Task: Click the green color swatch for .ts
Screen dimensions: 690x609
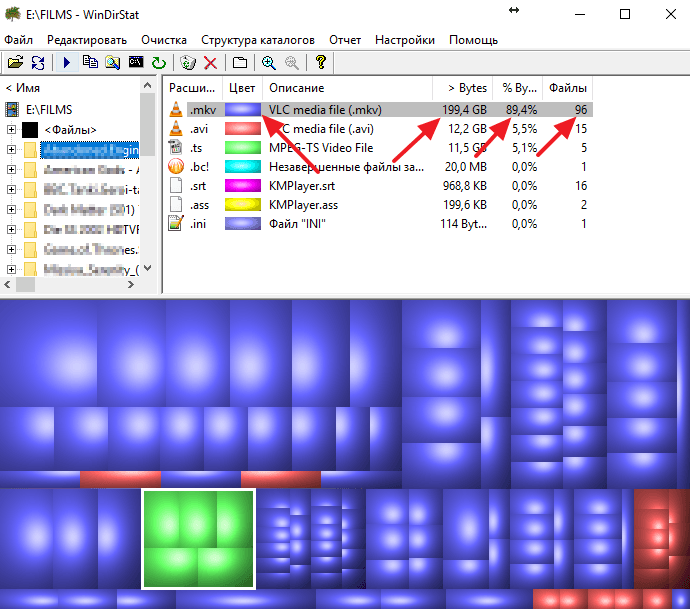Action: coord(243,148)
